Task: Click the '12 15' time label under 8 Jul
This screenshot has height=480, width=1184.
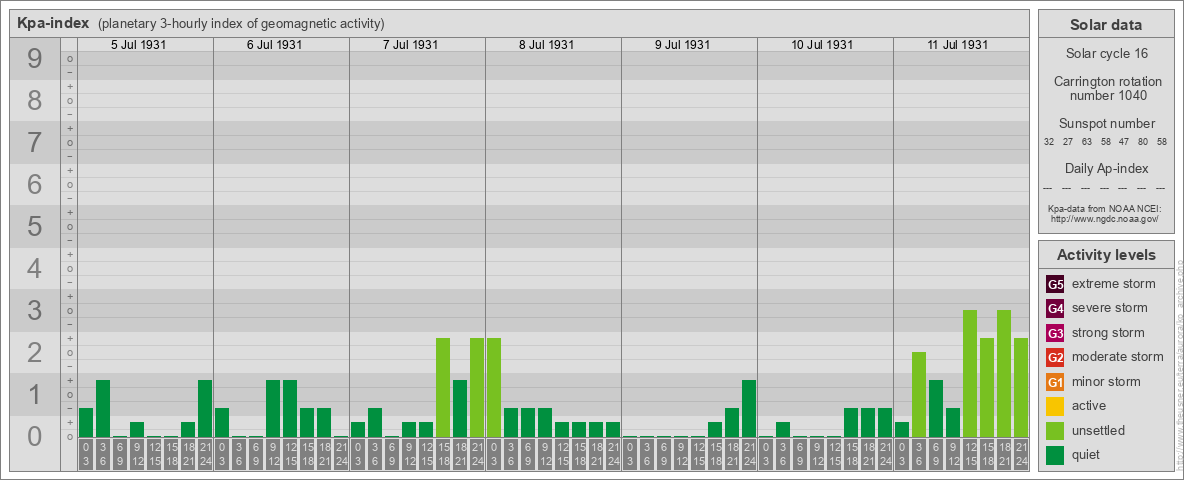Action: 562,454
